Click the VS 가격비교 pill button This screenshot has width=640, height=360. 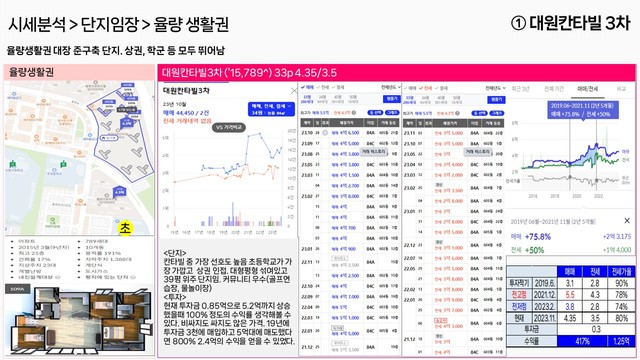pyautogui.click(x=229, y=127)
